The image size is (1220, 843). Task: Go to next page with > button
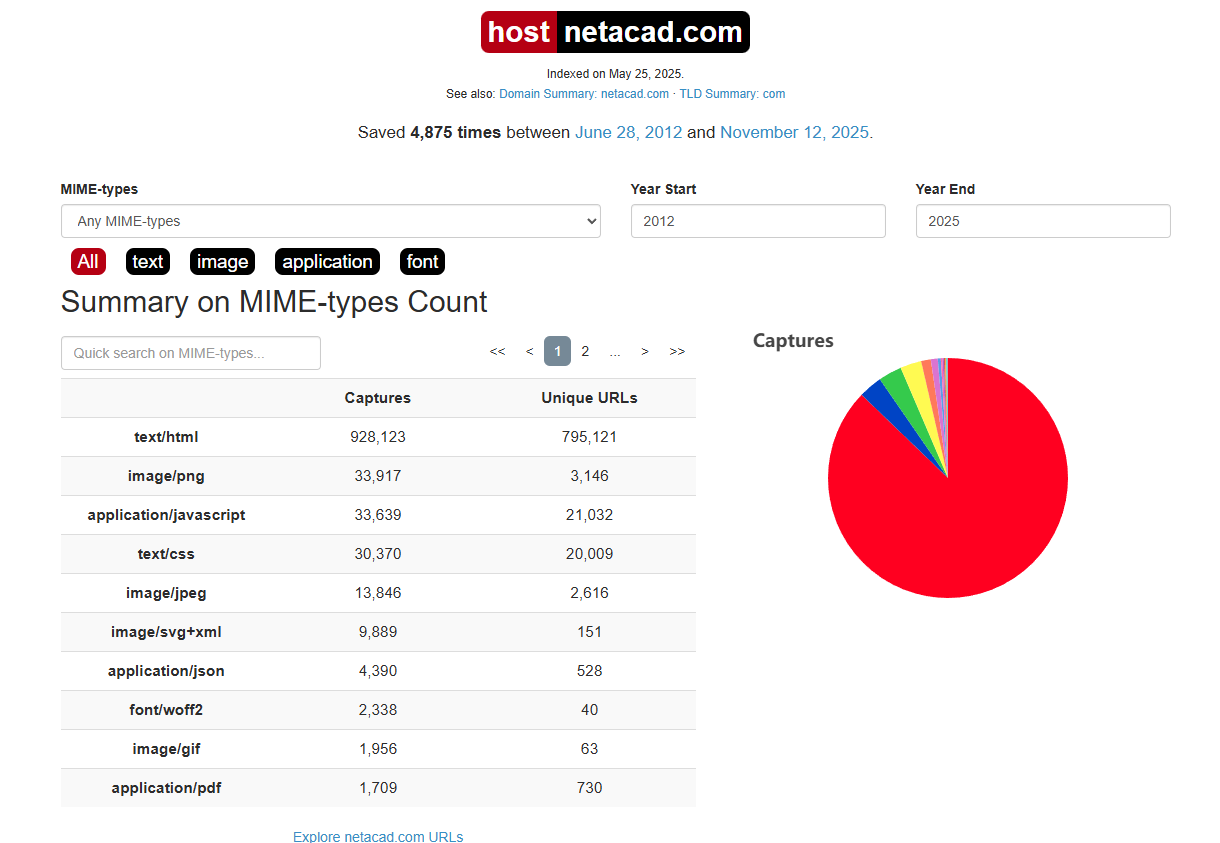click(645, 351)
